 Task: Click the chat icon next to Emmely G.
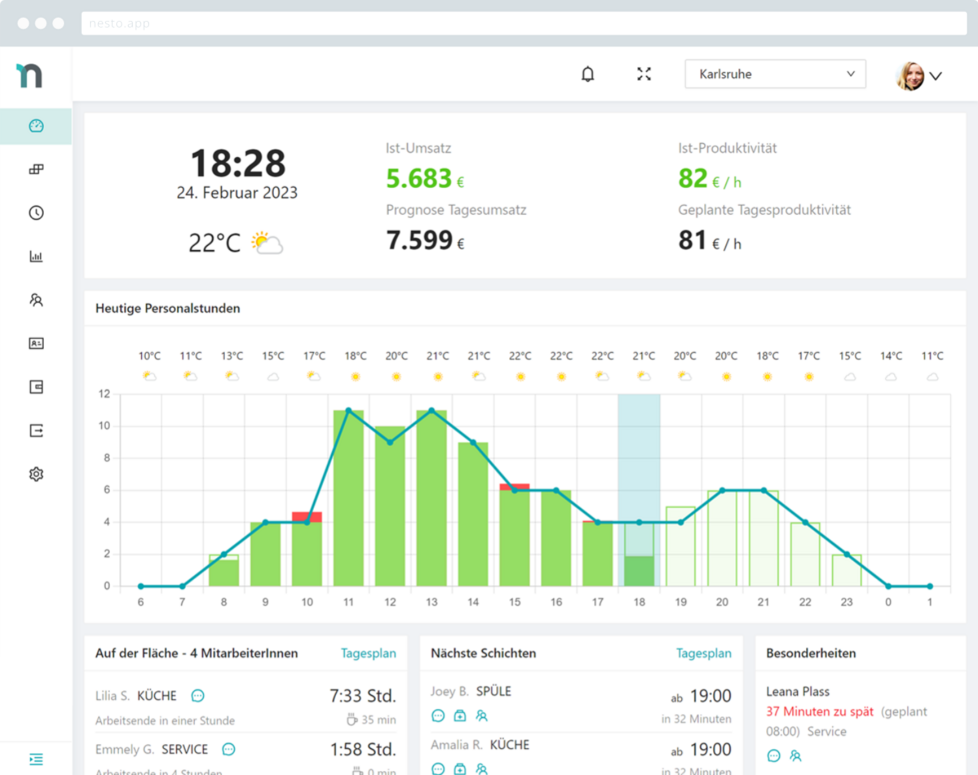pyautogui.click(x=228, y=749)
